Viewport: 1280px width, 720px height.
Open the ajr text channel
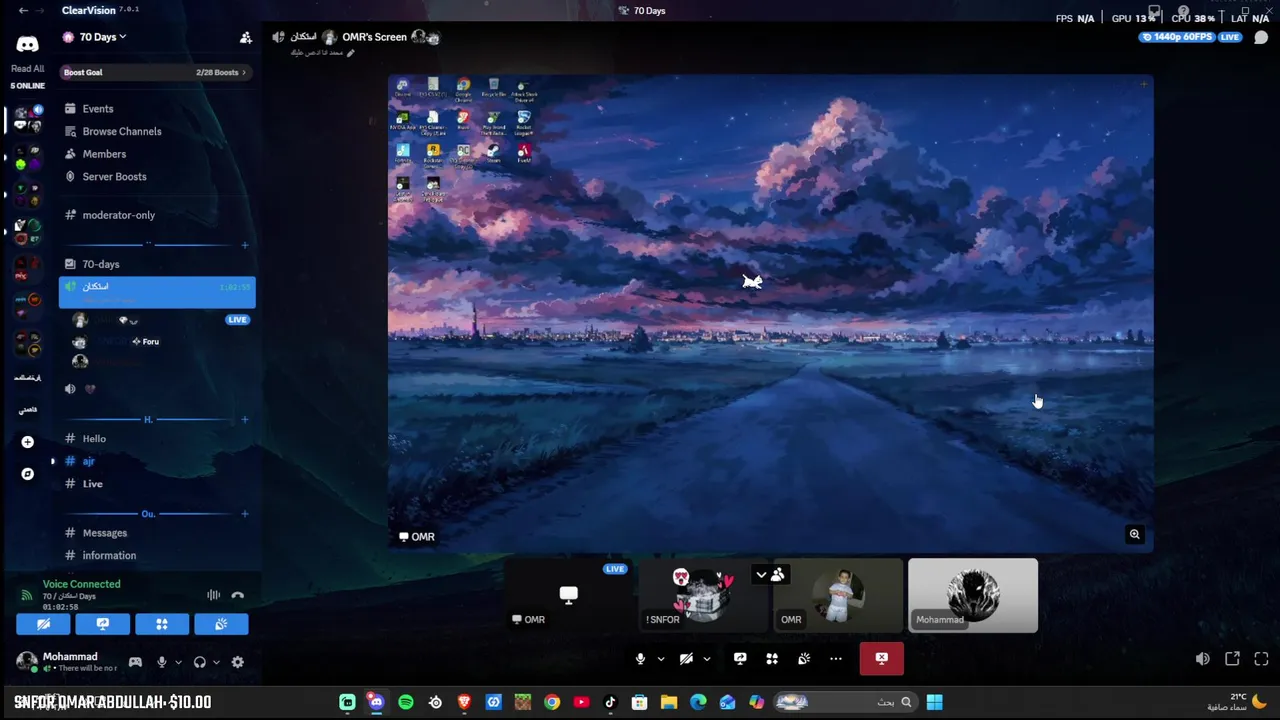(88, 461)
